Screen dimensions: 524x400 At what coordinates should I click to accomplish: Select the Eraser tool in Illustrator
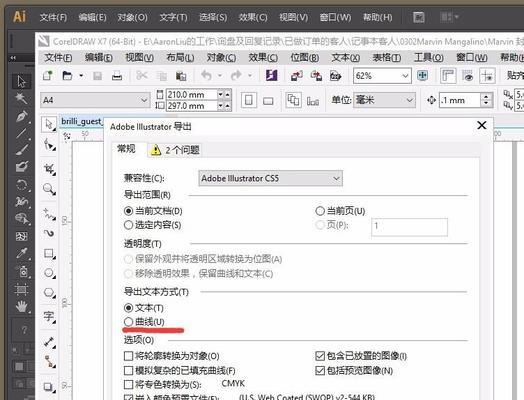pos(21,167)
